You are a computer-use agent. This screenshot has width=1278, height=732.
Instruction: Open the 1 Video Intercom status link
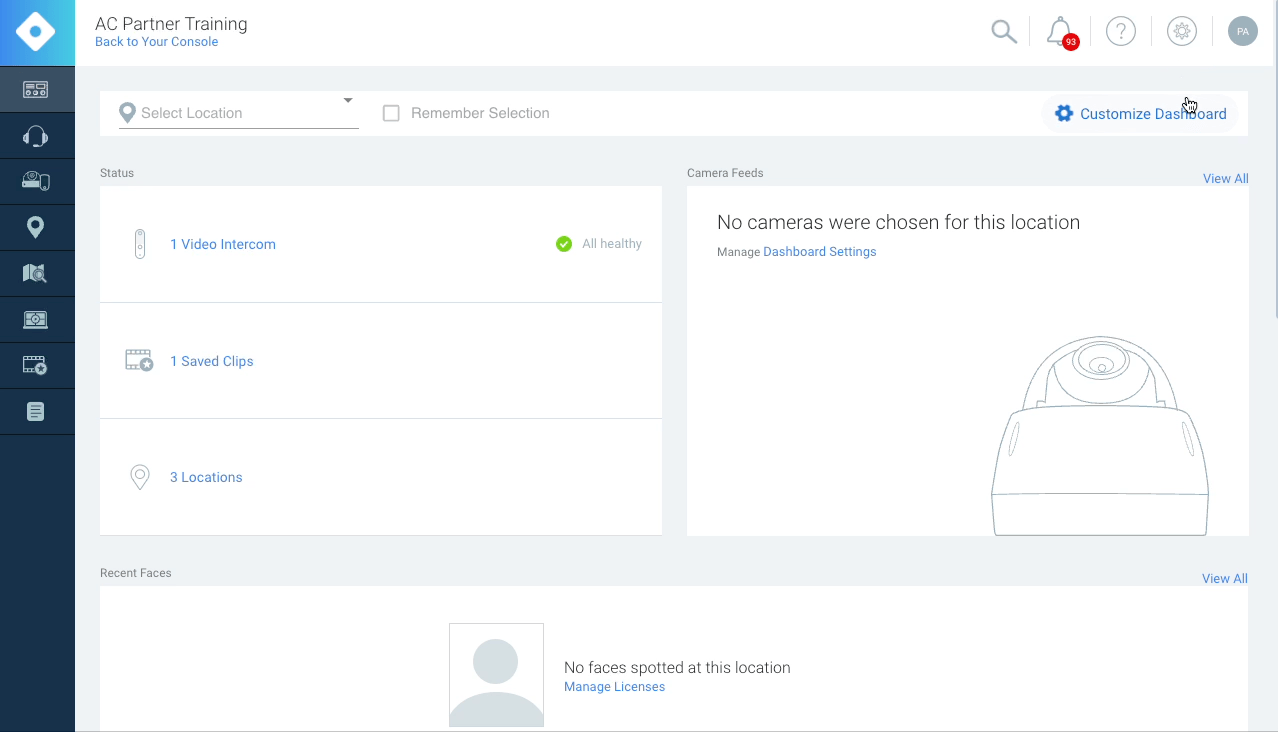point(222,244)
